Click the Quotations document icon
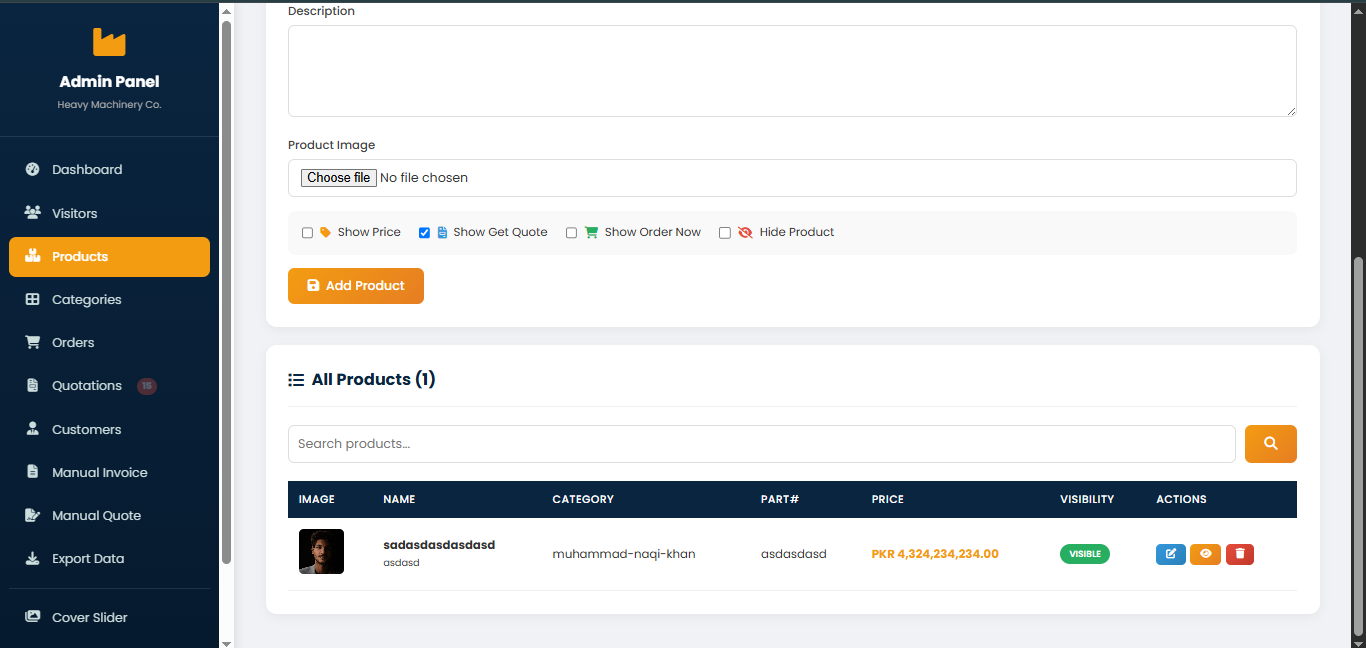The image size is (1366, 648). 32,386
